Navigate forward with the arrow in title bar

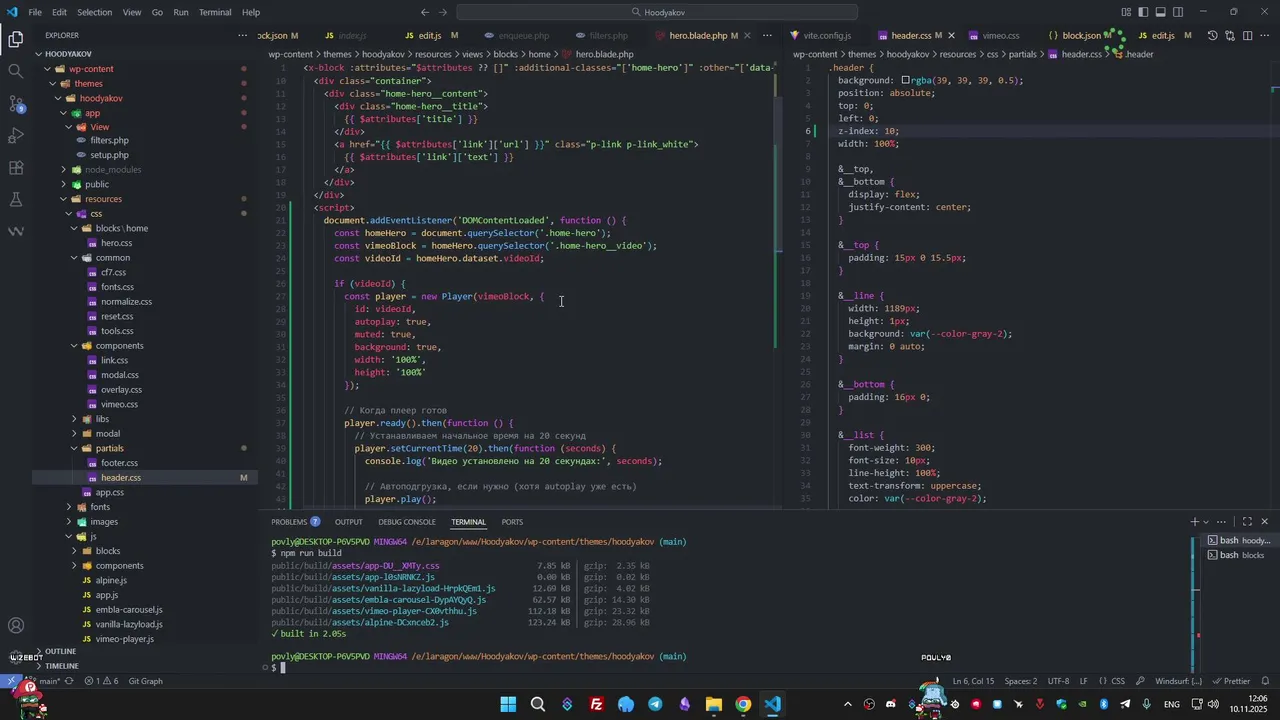point(444,12)
